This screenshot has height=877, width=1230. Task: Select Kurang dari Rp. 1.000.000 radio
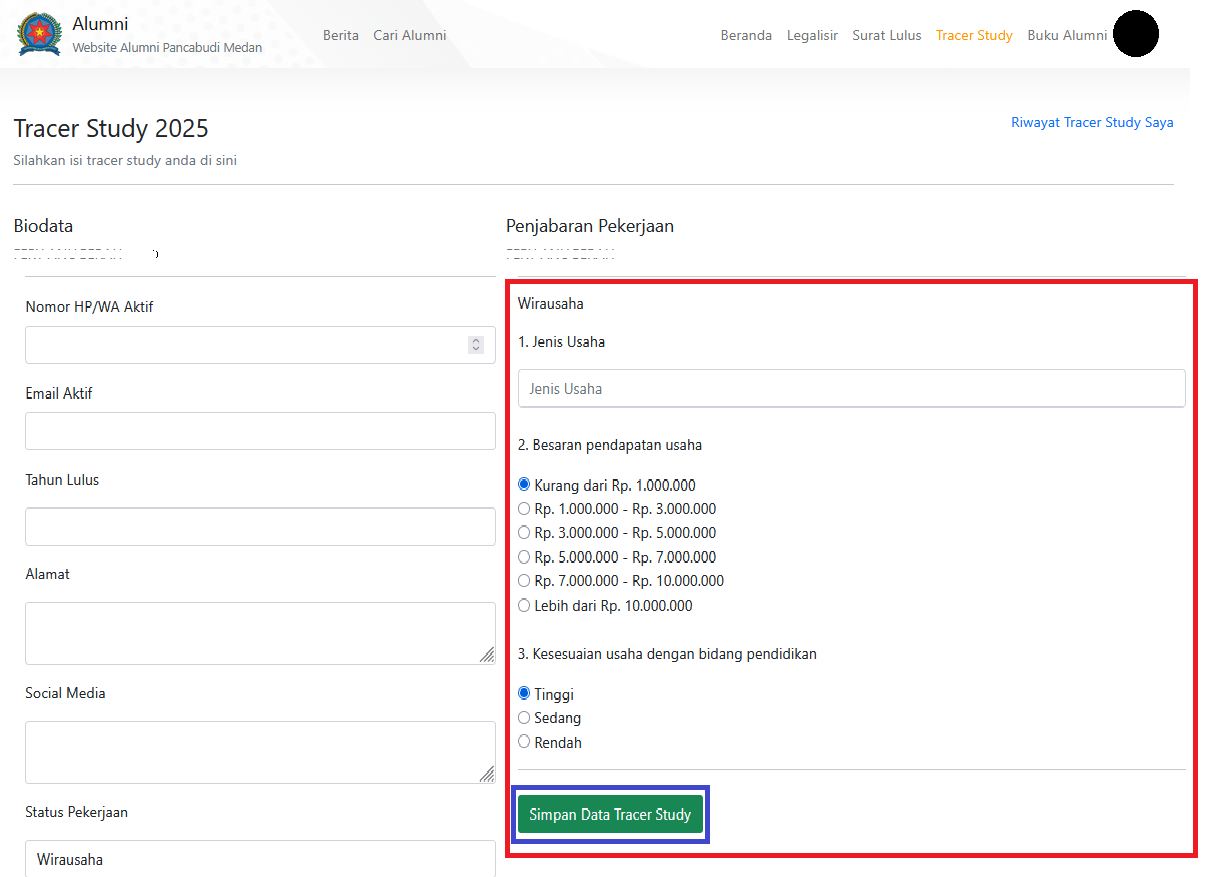pos(524,484)
